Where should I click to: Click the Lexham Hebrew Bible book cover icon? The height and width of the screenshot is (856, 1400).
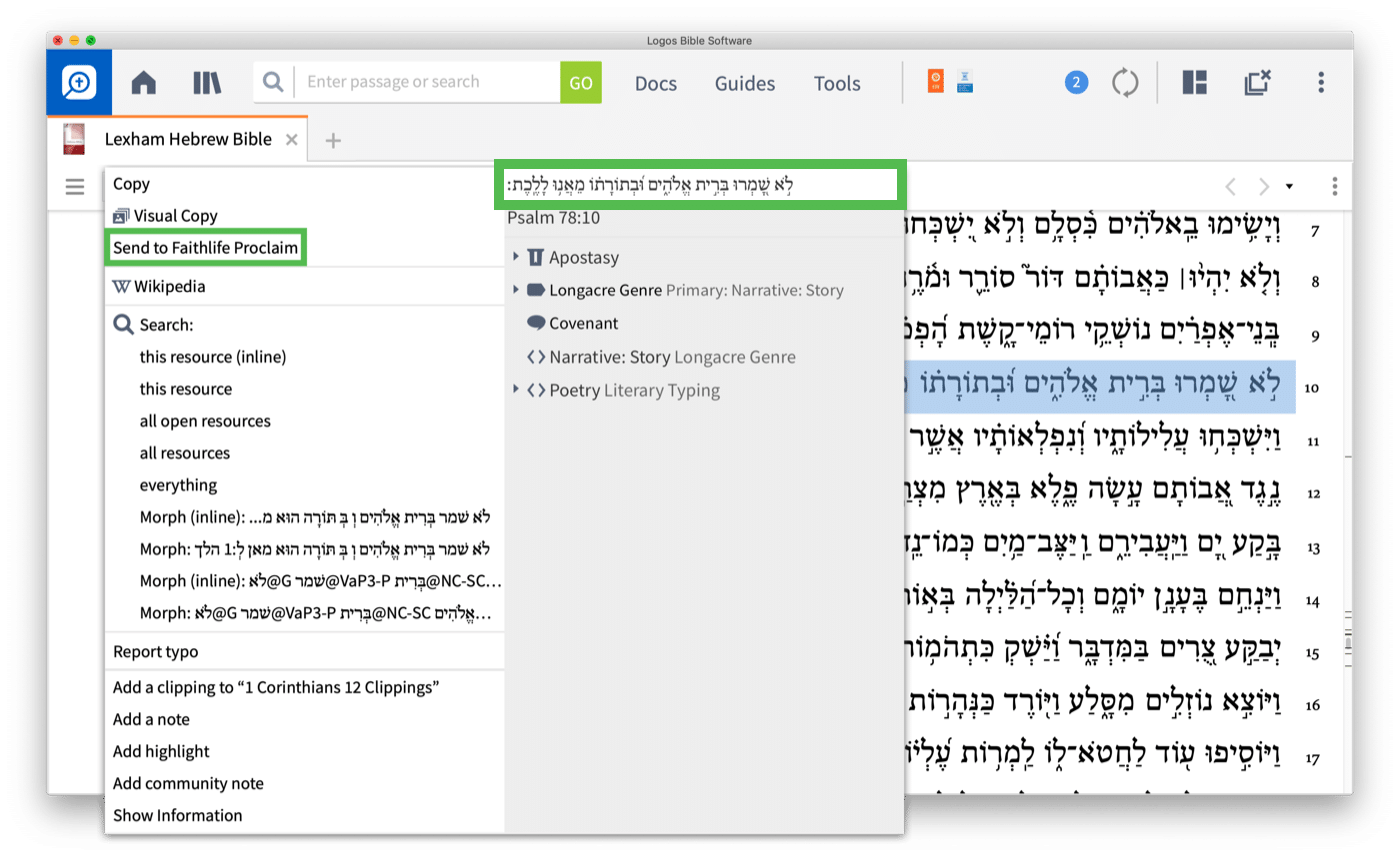74,140
